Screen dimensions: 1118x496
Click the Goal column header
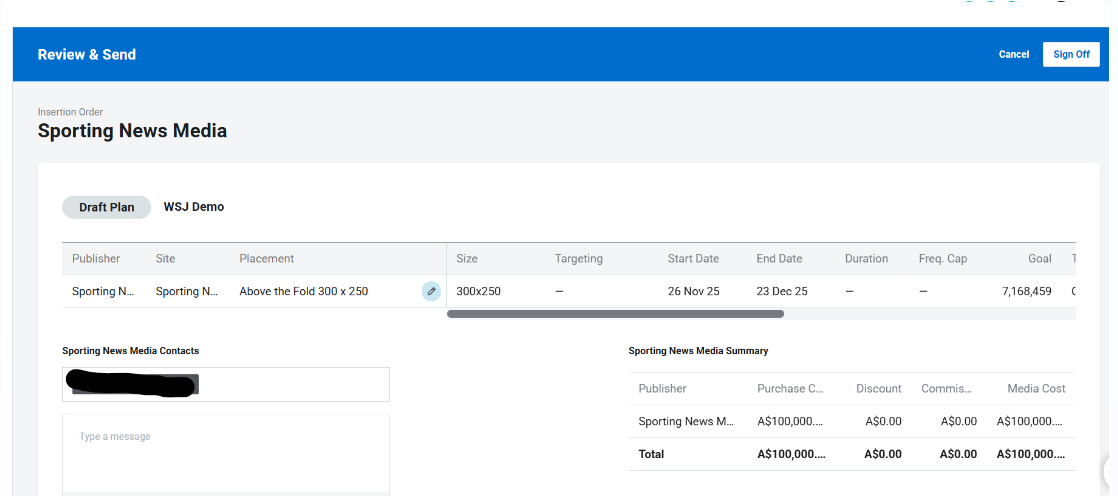(x=1039, y=258)
